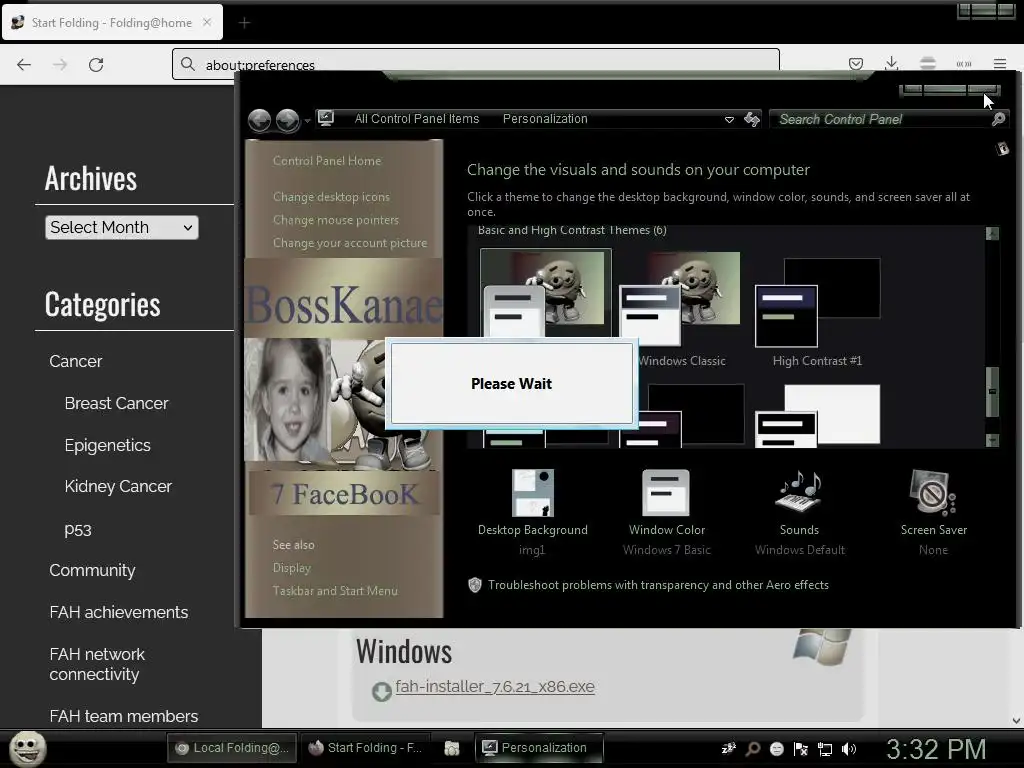Click the tray magnifier icon
Image resolution: width=1024 pixels, height=768 pixels.
tap(753, 749)
